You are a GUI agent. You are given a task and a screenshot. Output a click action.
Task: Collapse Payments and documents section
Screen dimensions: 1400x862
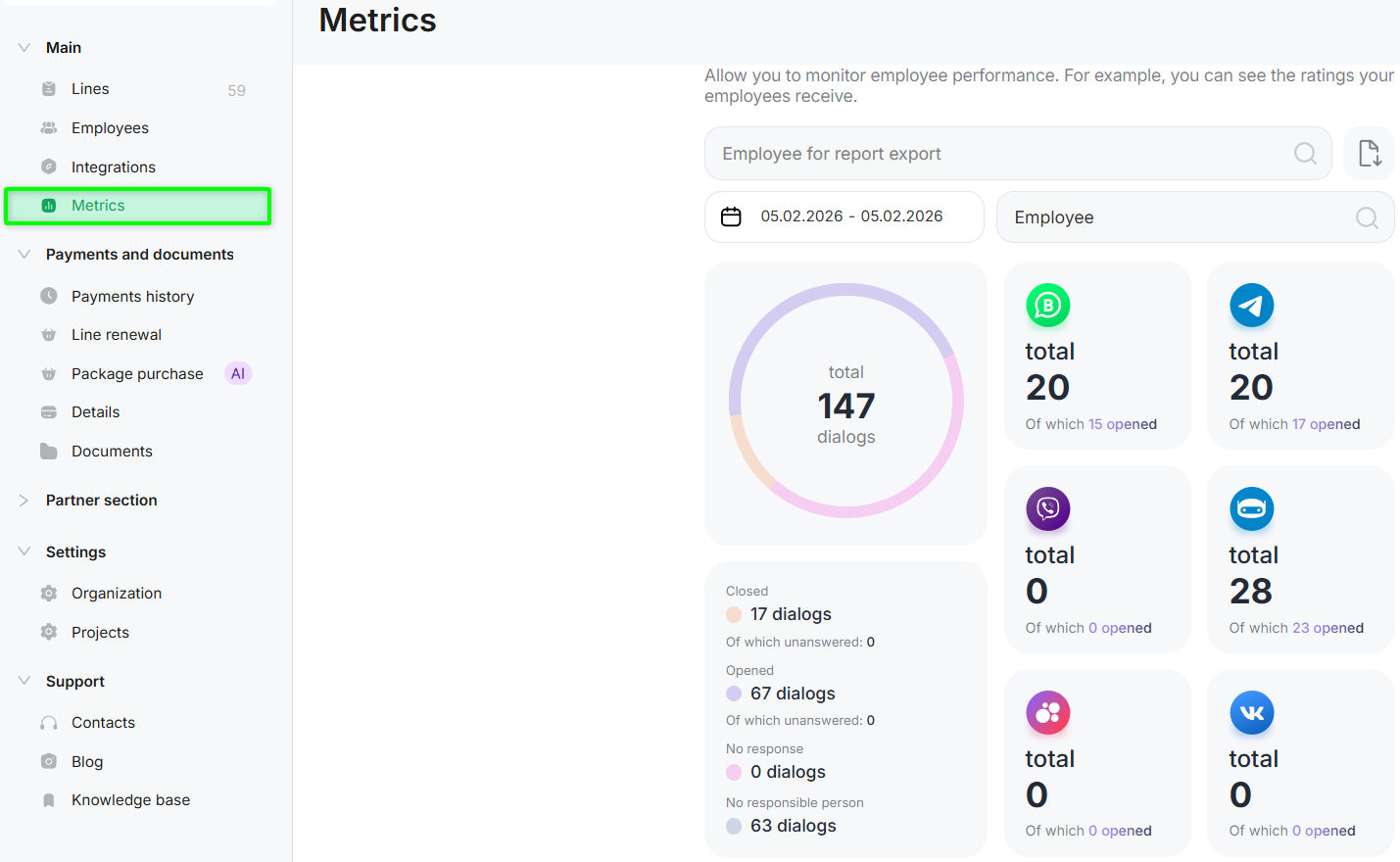click(24, 255)
